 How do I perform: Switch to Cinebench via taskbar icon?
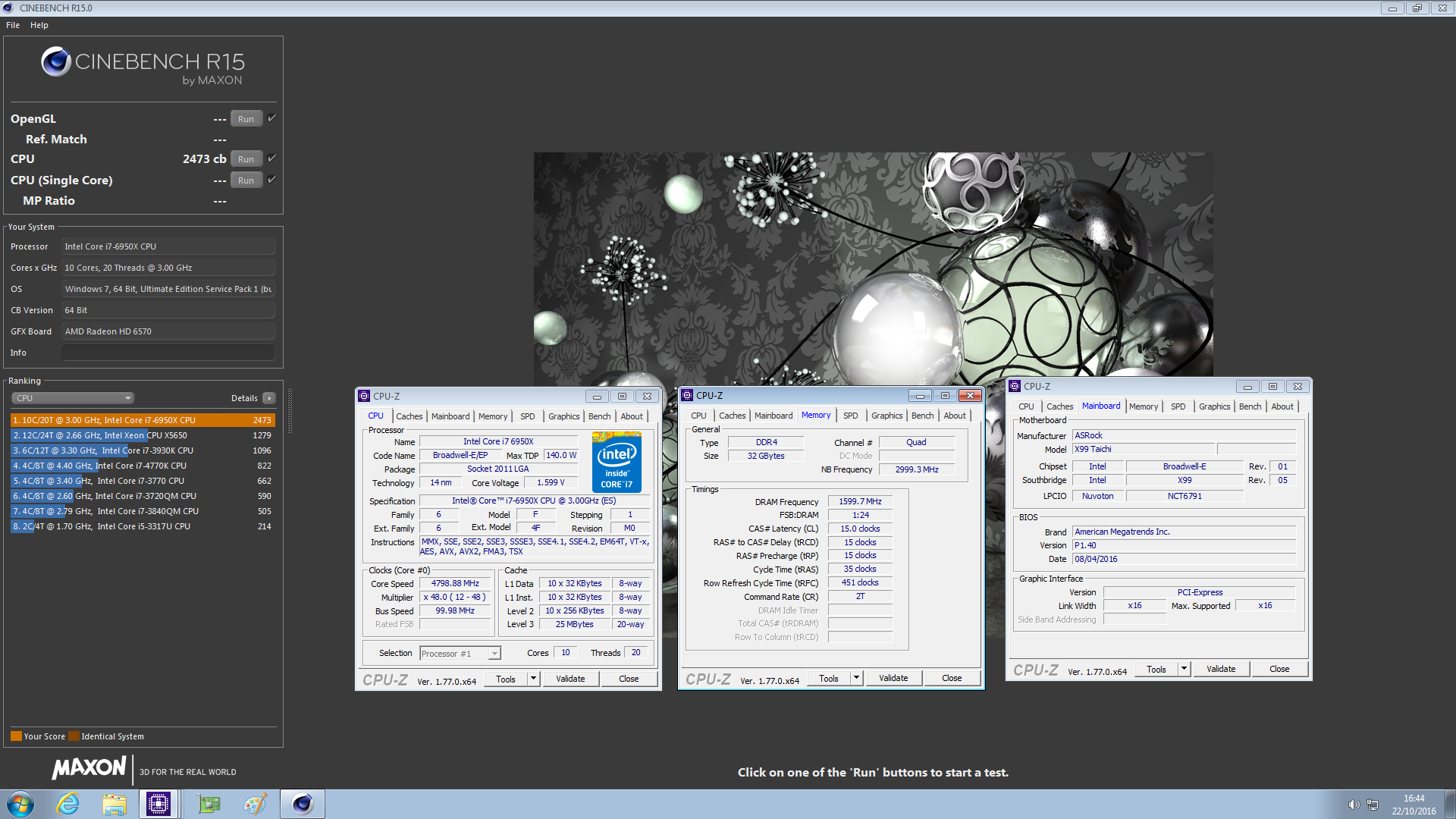303,804
